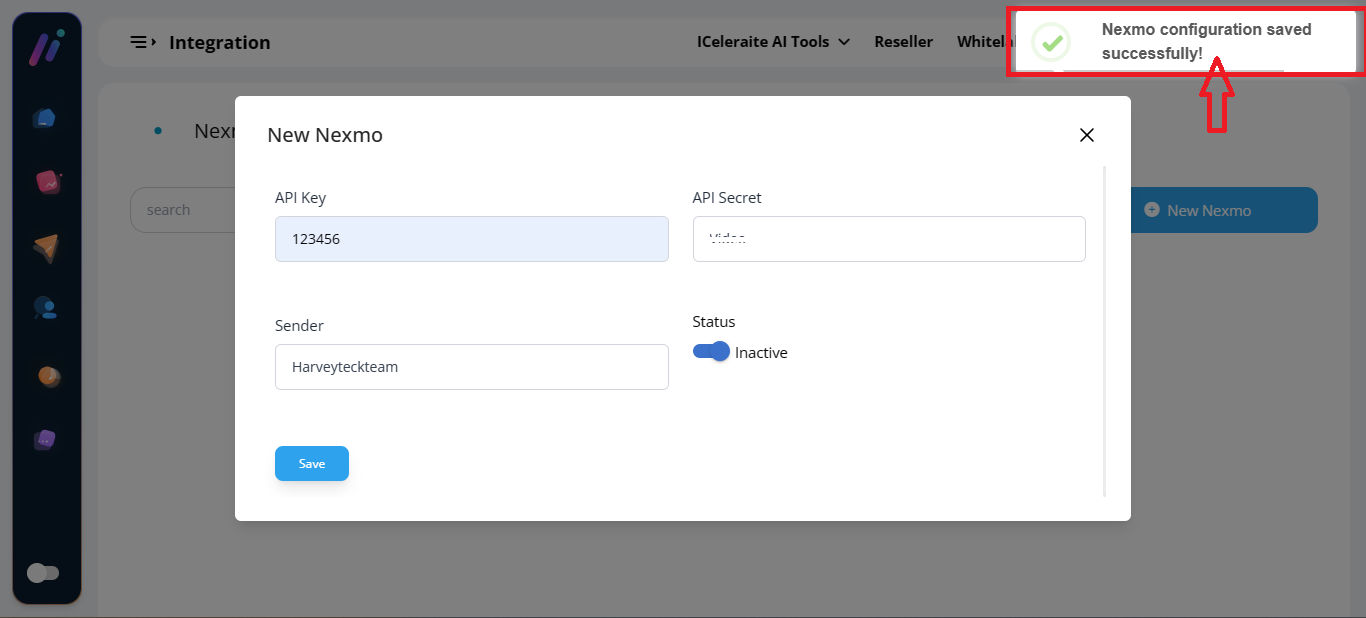Image resolution: width=1366 pixels, height=618 pixels.
Task: Click the orange sphere sidebar icon
Action: tap(48, 376)
